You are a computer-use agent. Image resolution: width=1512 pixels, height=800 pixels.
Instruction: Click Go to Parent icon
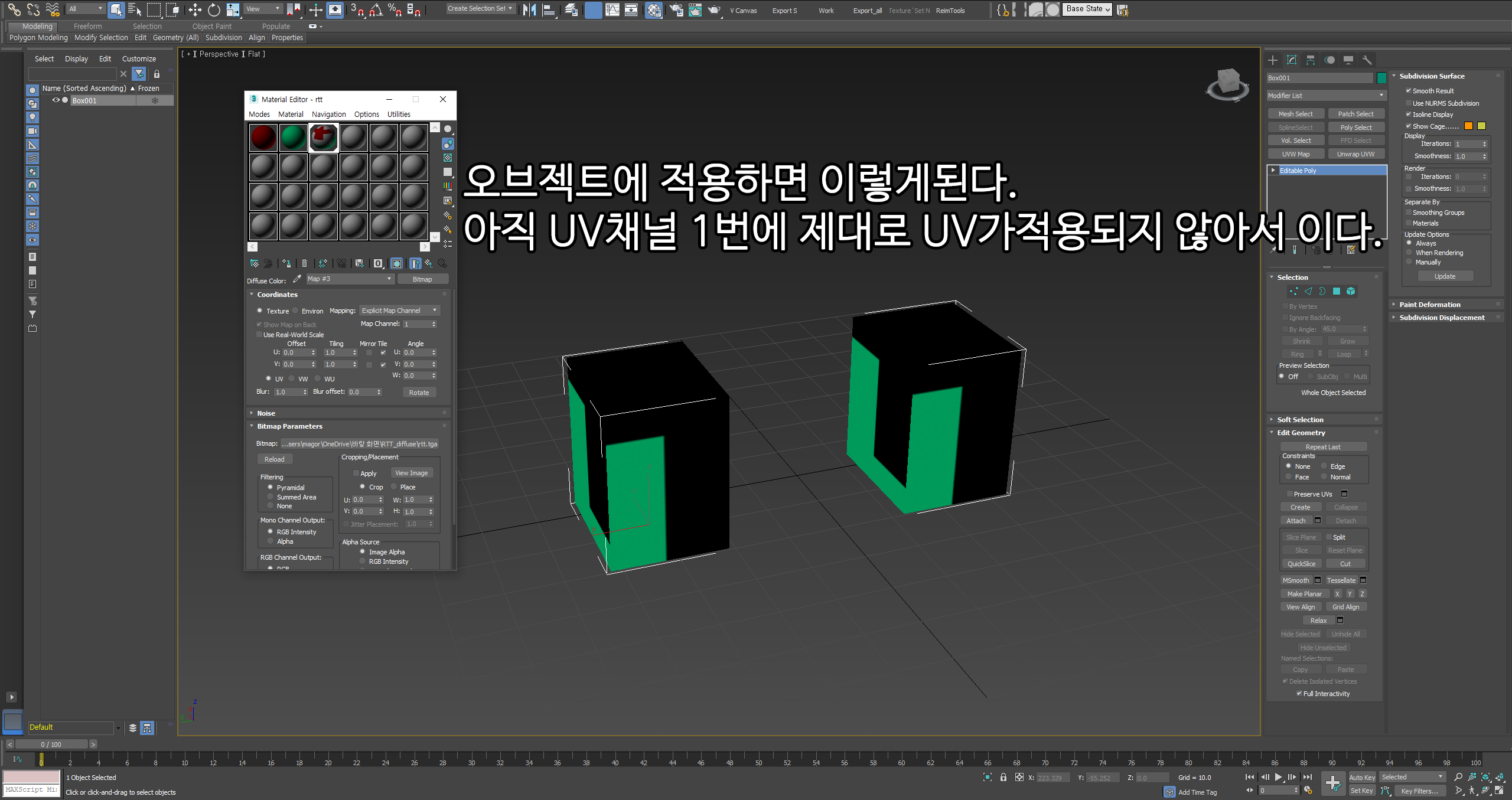tap(429, 263)
